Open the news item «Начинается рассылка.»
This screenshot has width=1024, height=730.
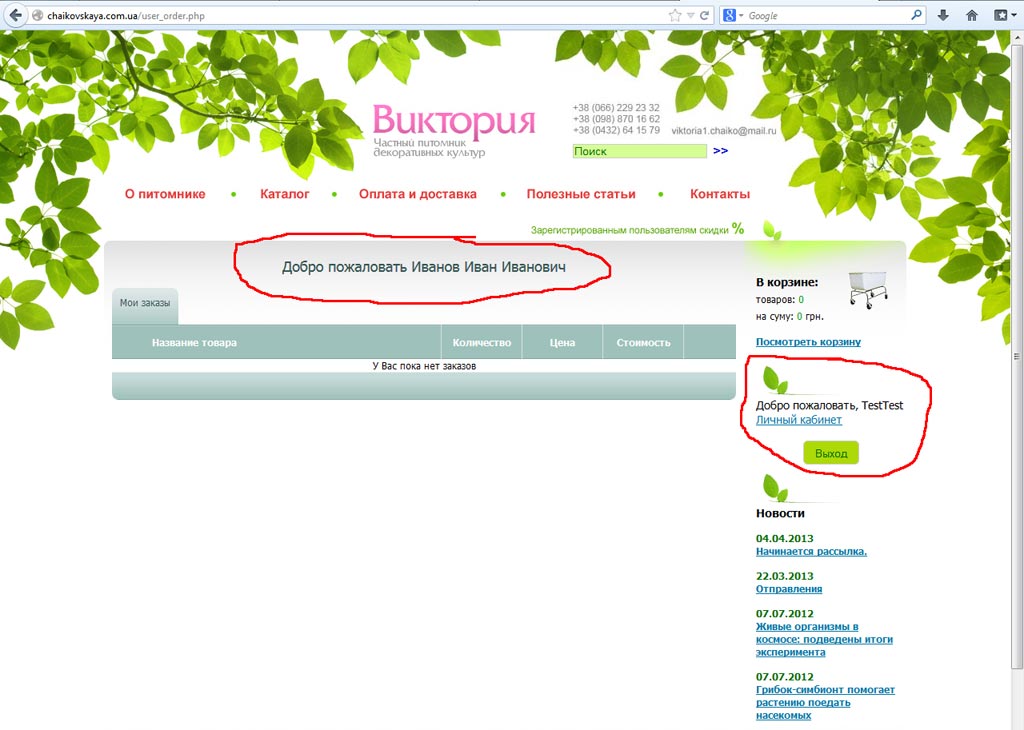coord(811,551)
